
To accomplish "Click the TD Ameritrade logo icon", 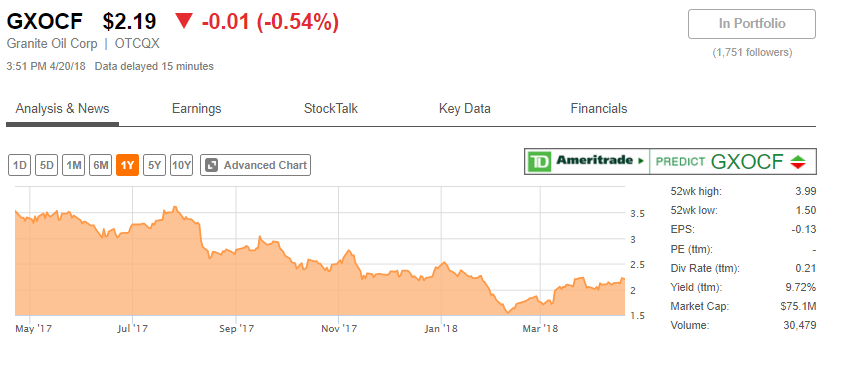I will tap(539, 161).
